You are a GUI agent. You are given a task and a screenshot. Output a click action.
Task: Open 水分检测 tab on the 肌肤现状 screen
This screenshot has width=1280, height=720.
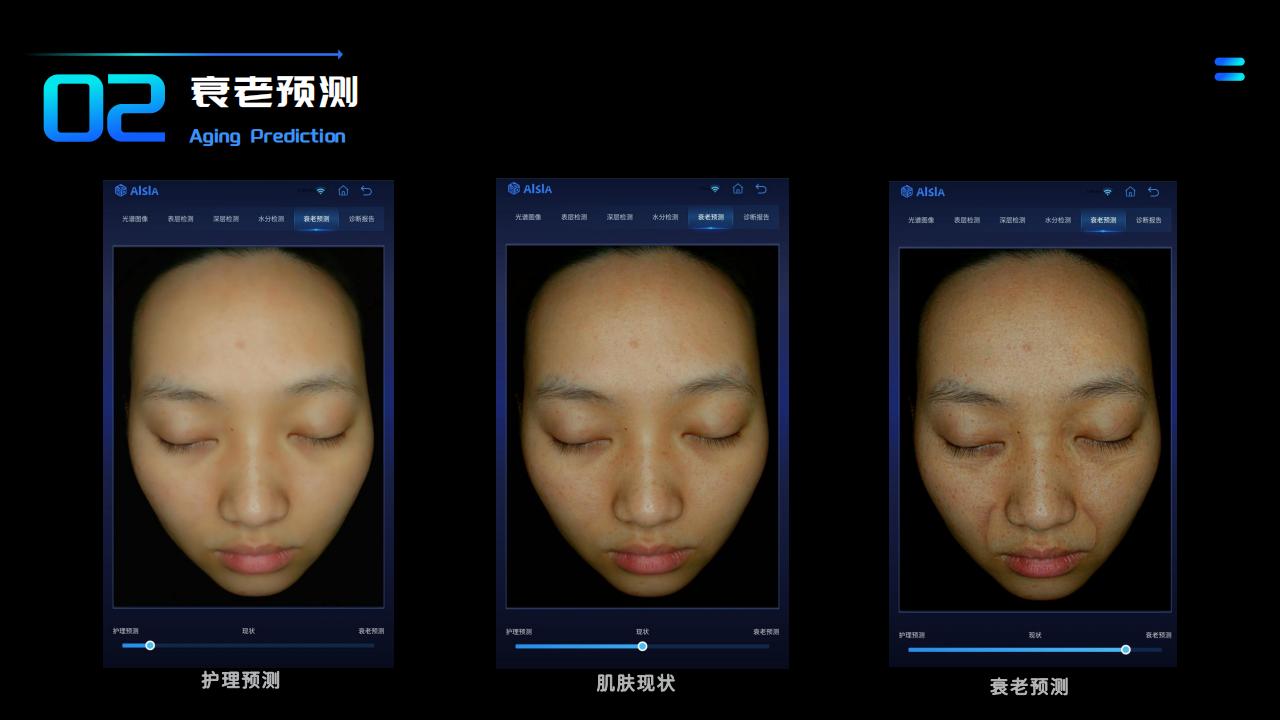pyautogui.click(x=665, y=217)
